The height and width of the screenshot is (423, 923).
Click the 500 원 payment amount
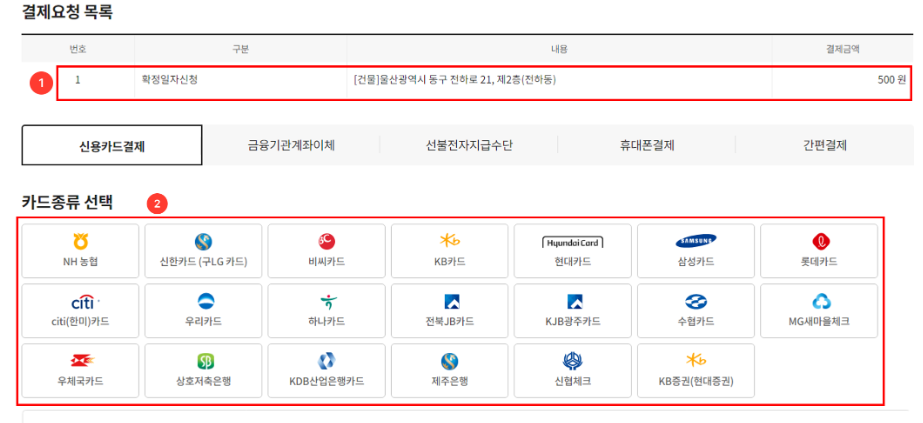coord(891,80)
